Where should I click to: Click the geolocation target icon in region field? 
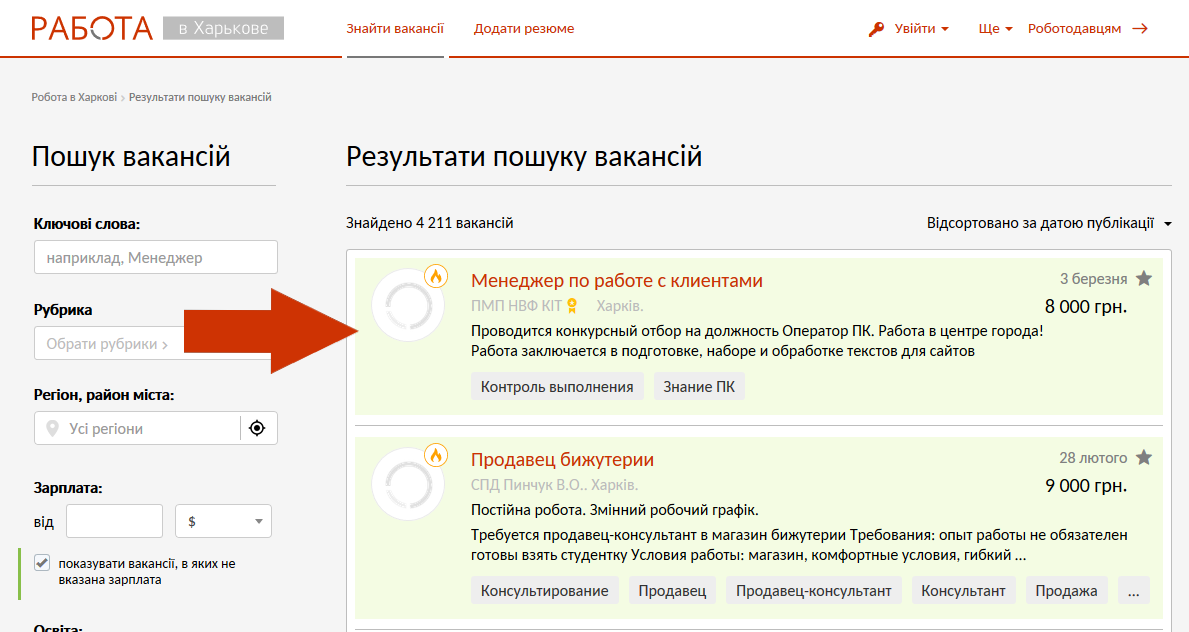click(258, 428)
